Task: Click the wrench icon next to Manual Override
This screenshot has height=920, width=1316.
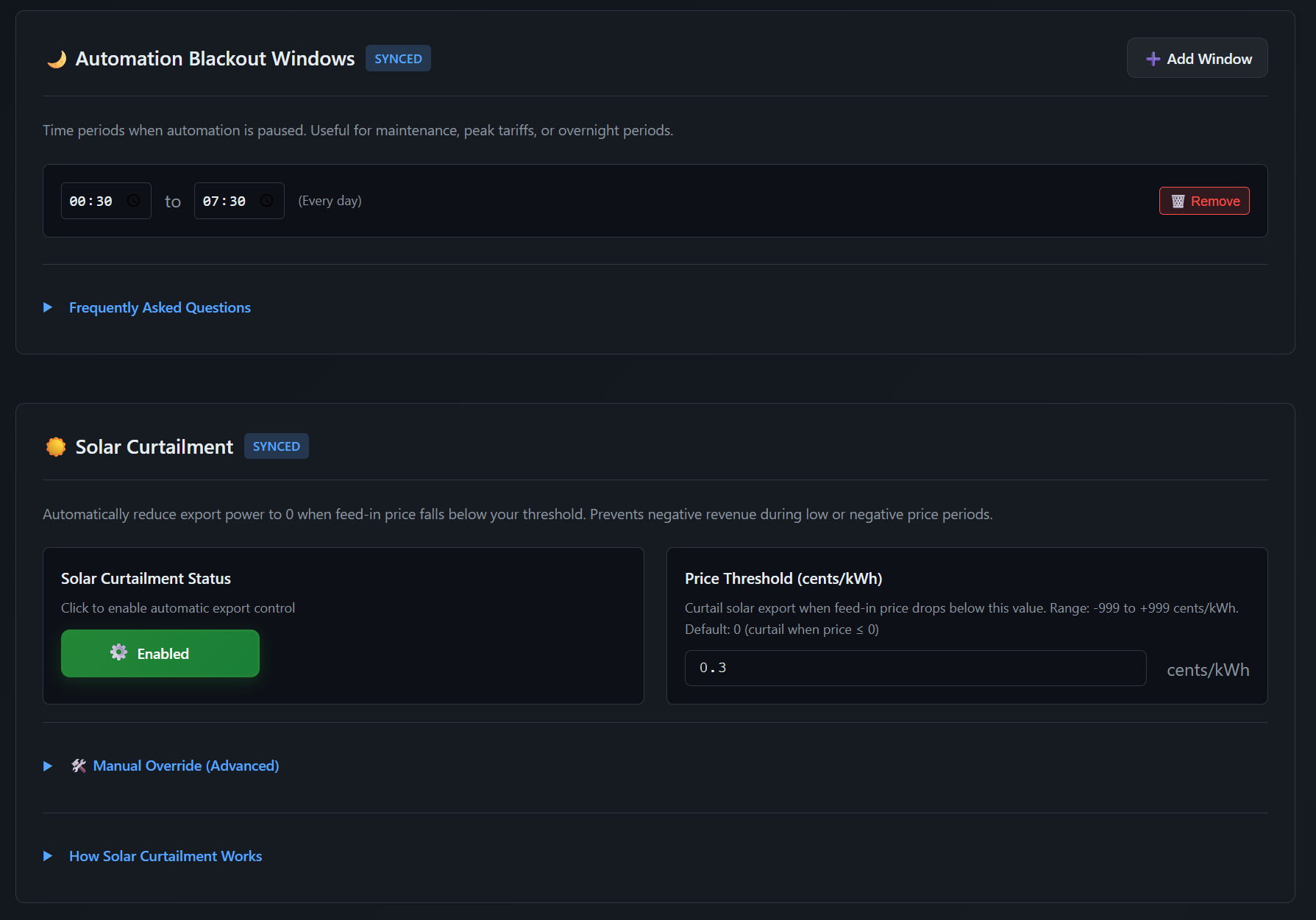Action: pyautogui.click(x=79, y=766)
